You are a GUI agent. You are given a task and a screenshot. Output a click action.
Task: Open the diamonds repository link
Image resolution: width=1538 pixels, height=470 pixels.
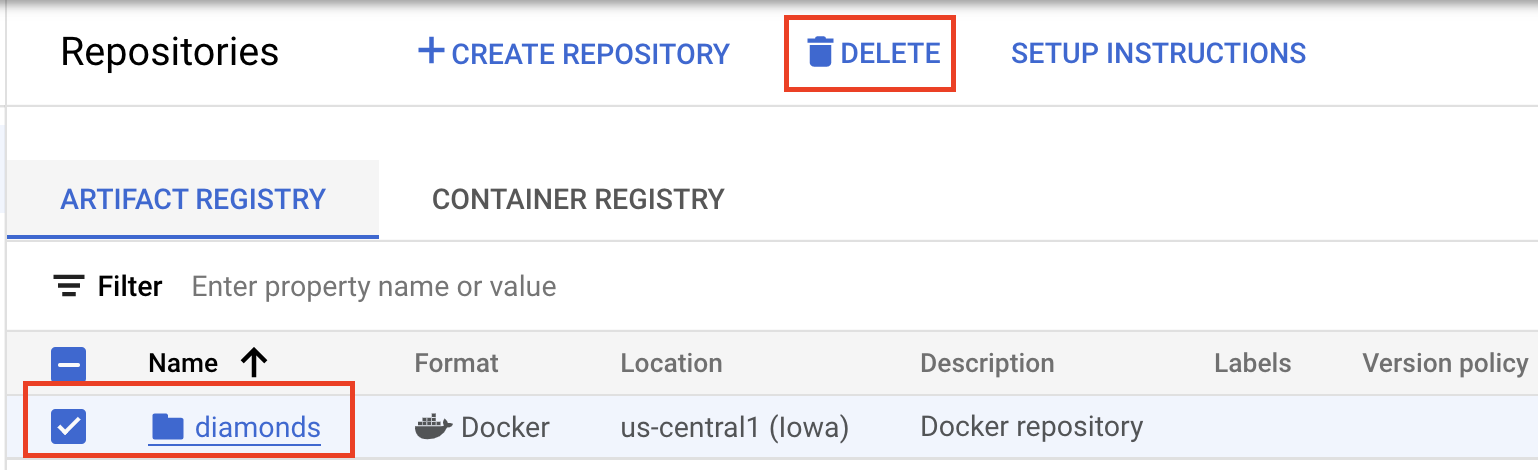click(x=257, y=428)
